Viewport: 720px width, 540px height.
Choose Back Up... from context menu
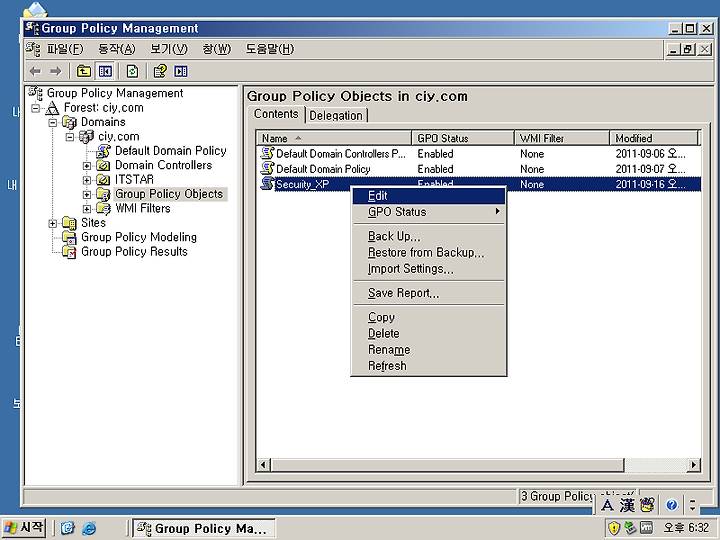pyautogui.click(x=429, y=236)
